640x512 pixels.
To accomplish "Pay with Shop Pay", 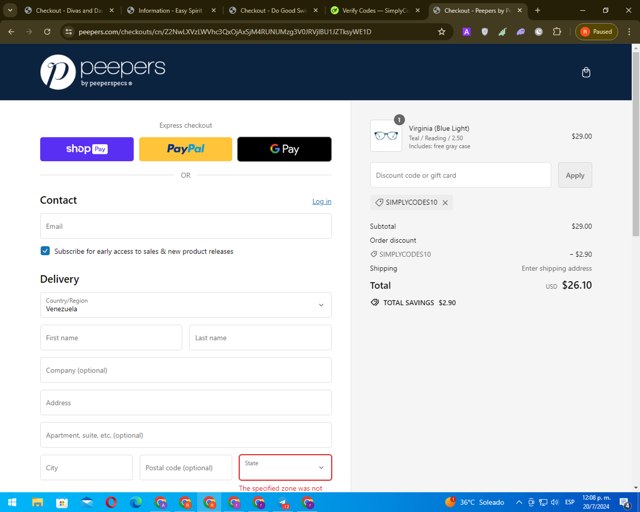I will [x=87, y=149].
